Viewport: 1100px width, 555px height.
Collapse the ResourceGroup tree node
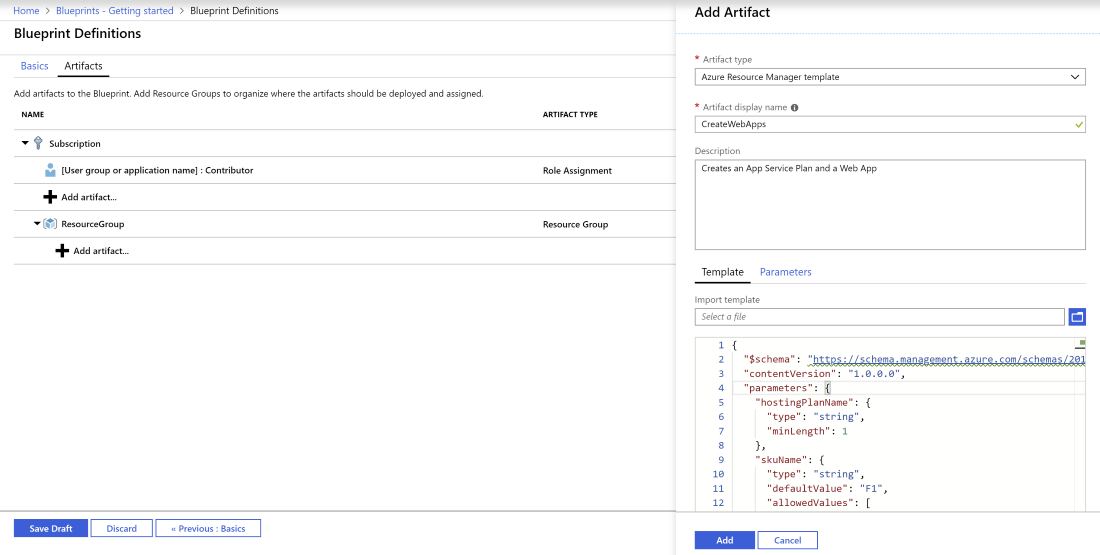point(37,224)
